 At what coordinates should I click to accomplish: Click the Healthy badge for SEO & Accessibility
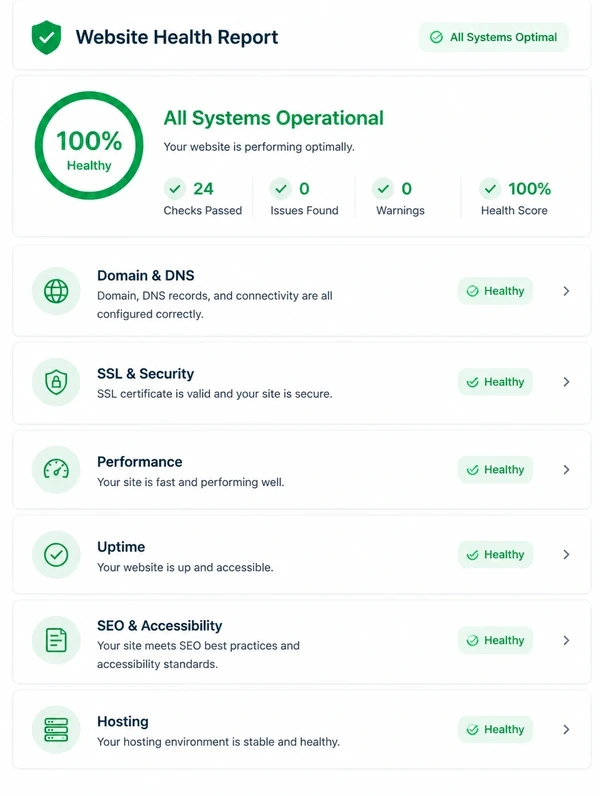(x=495, y=640)
